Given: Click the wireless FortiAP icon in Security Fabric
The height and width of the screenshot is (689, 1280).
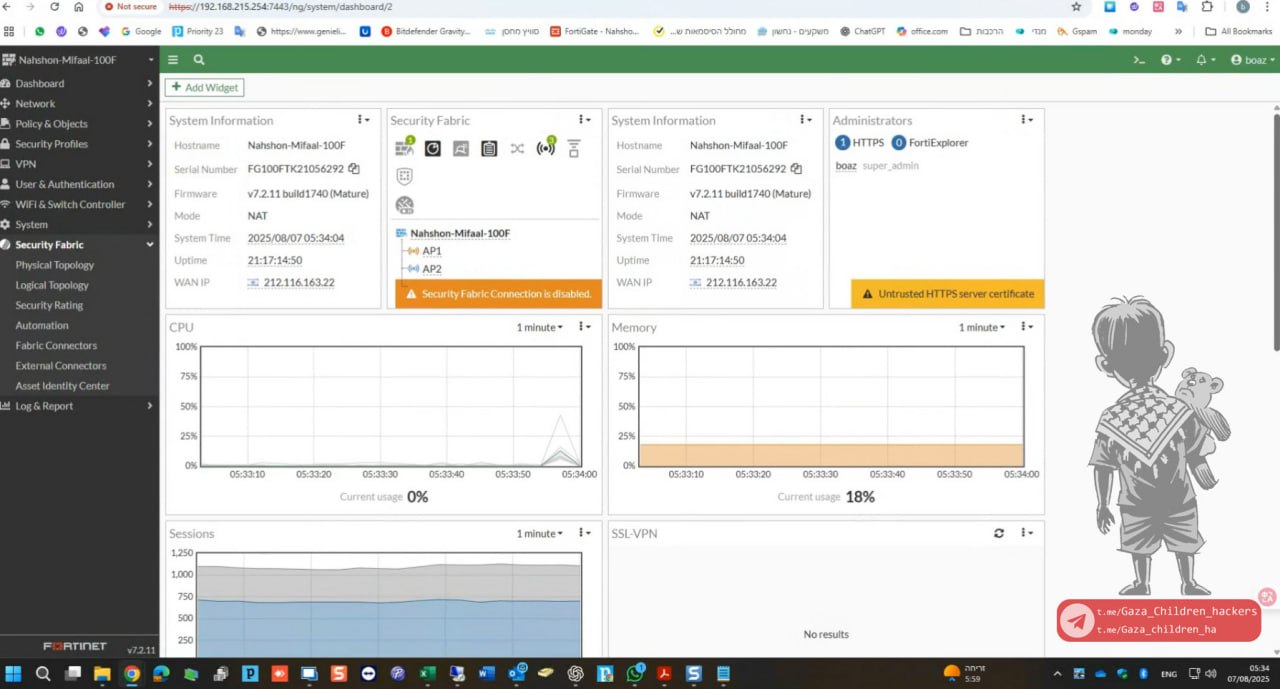Looking at the screenshot, I should click(545, 148).
